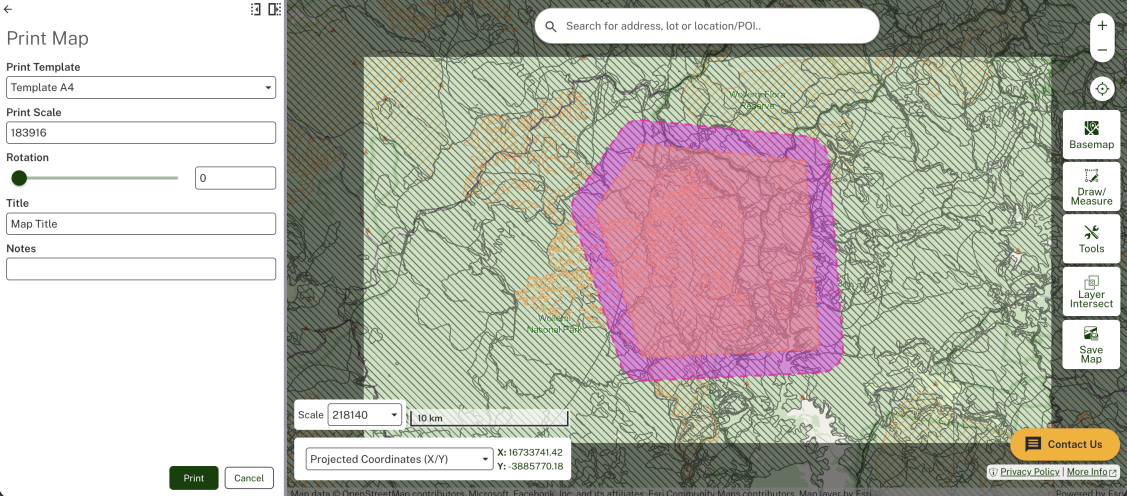The width and height of the screenshot is (1127, 496).
Task: Click the Flora Reserve map label
Action: [757, 100]
